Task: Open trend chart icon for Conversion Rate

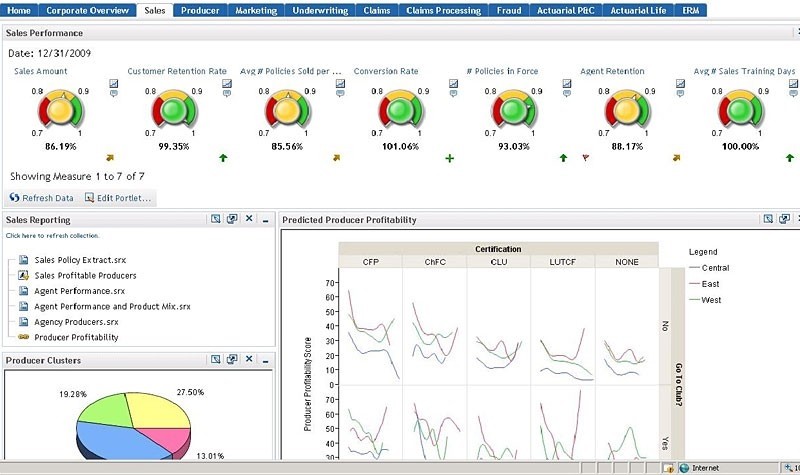Action: (x=454, y=83)
